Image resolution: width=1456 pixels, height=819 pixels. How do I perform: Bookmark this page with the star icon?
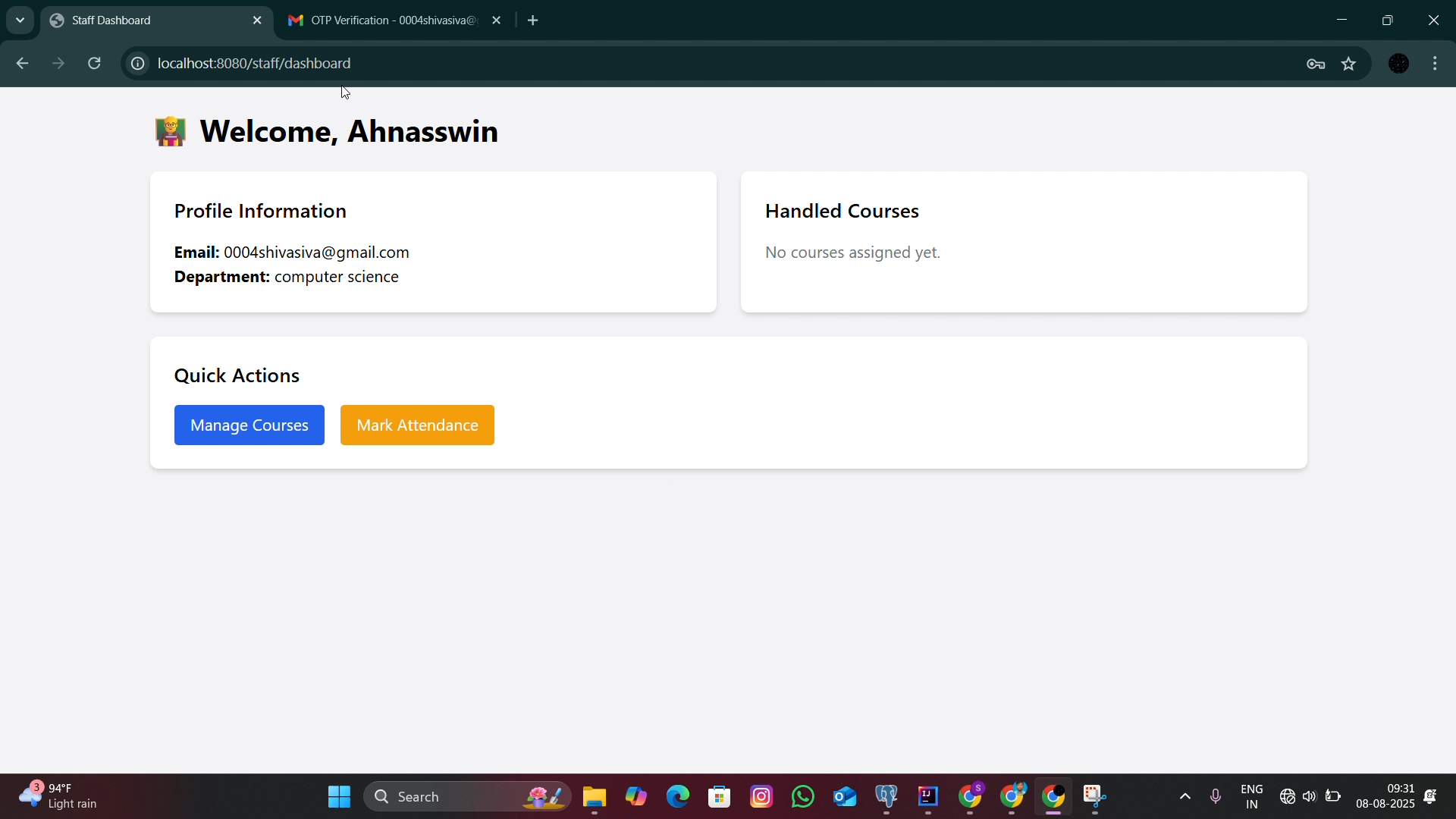(x=1349, y=64)
